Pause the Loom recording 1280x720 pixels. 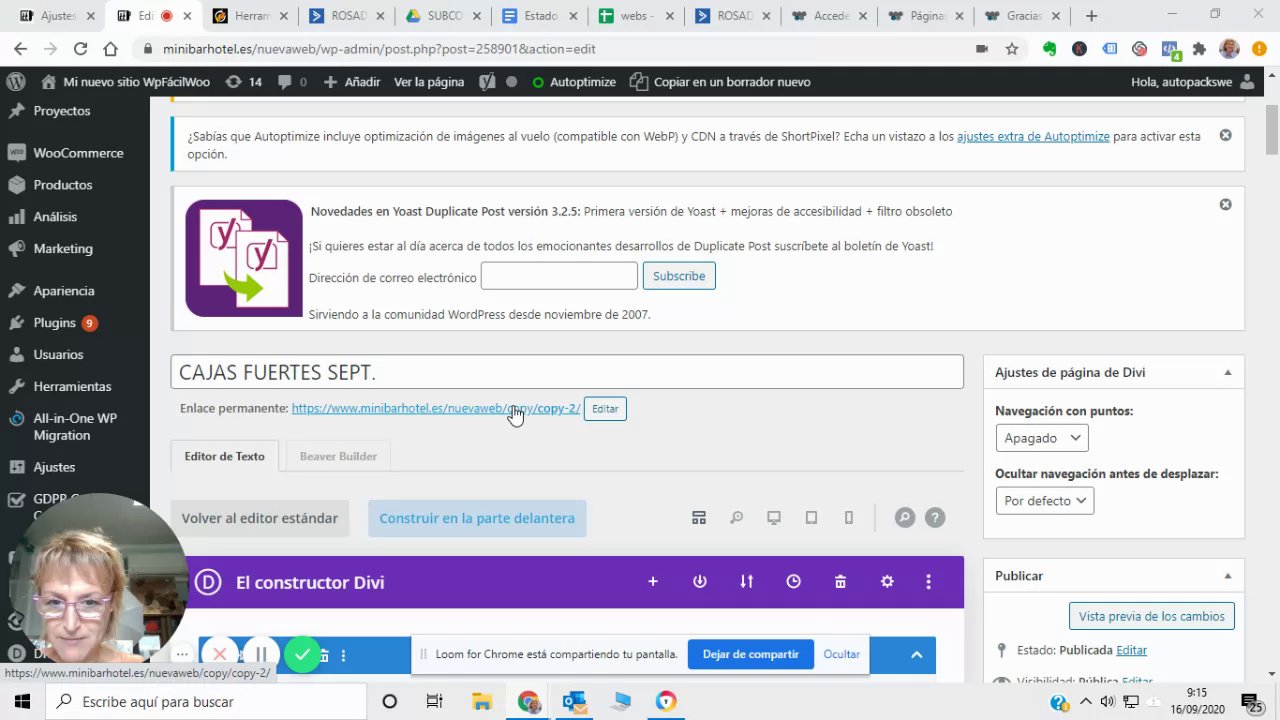click(x=260, y=654)
